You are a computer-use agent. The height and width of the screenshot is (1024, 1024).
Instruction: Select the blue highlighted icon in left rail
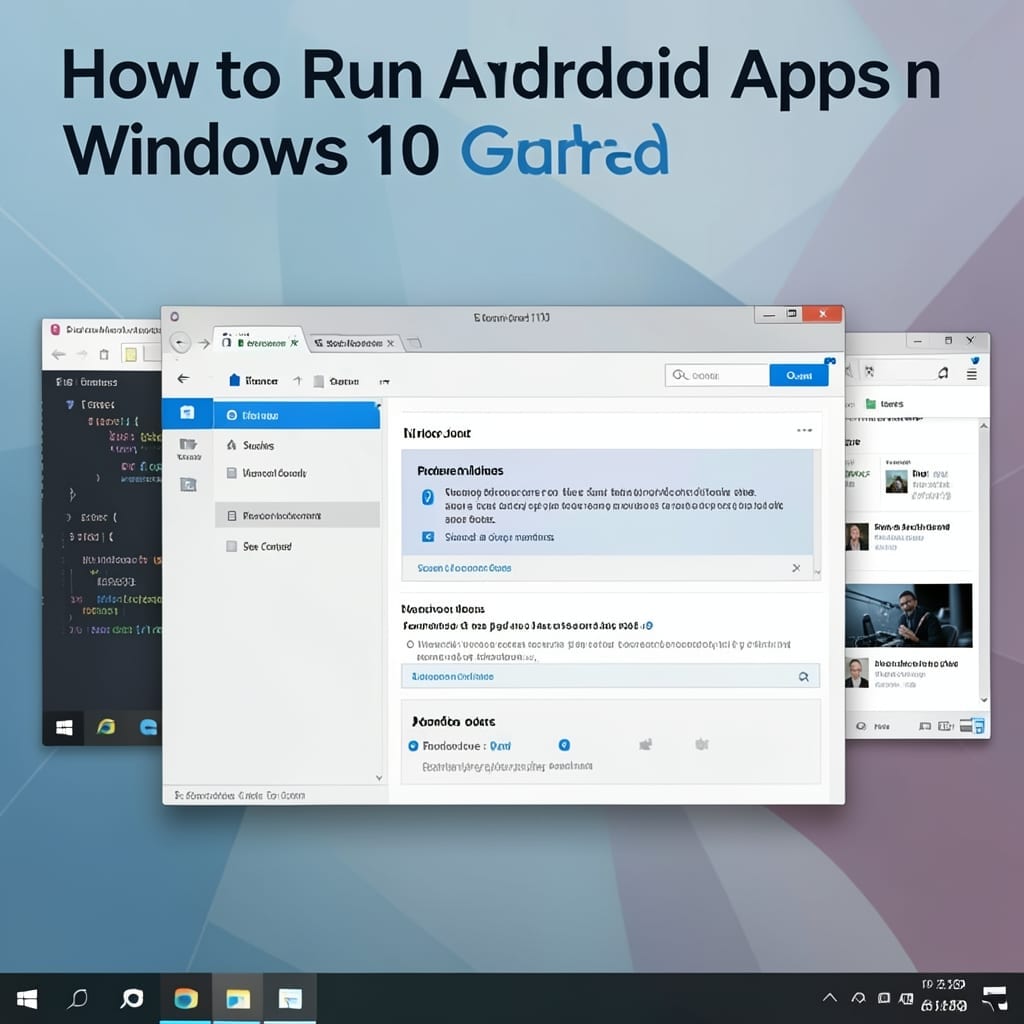pyautogui.click(x=187, y=413)
